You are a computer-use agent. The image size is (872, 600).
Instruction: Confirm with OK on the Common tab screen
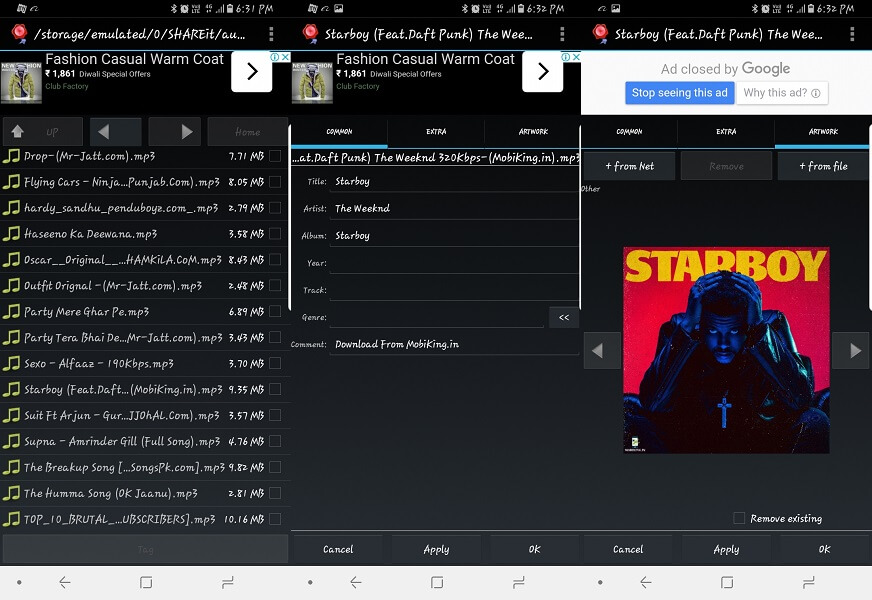534,549
